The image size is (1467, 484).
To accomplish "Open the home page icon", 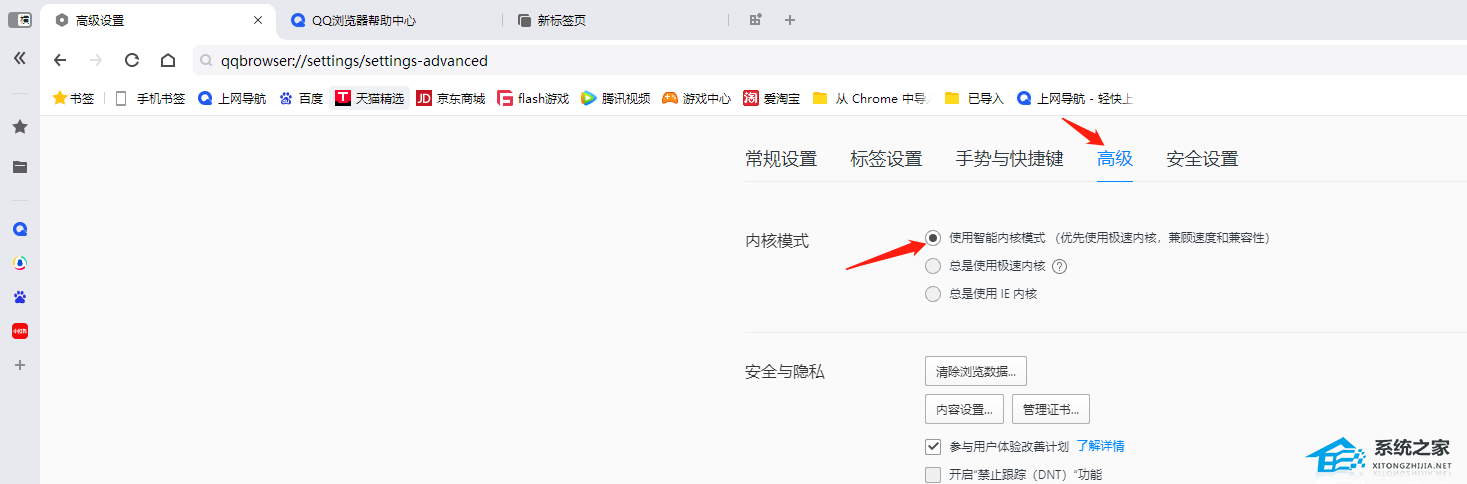I will click(168, 60).
